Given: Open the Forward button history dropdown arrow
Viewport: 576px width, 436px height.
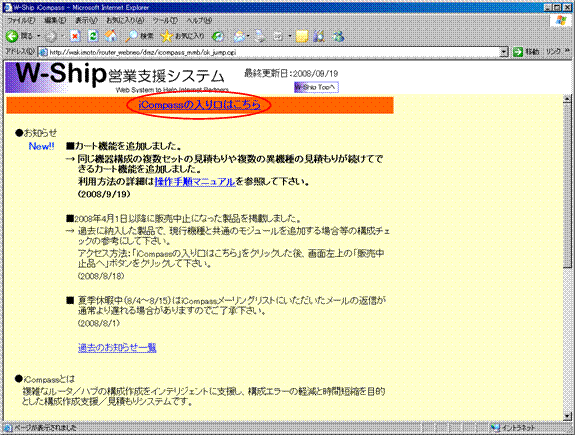Looking at the screenshot, I should coord(62,36).
